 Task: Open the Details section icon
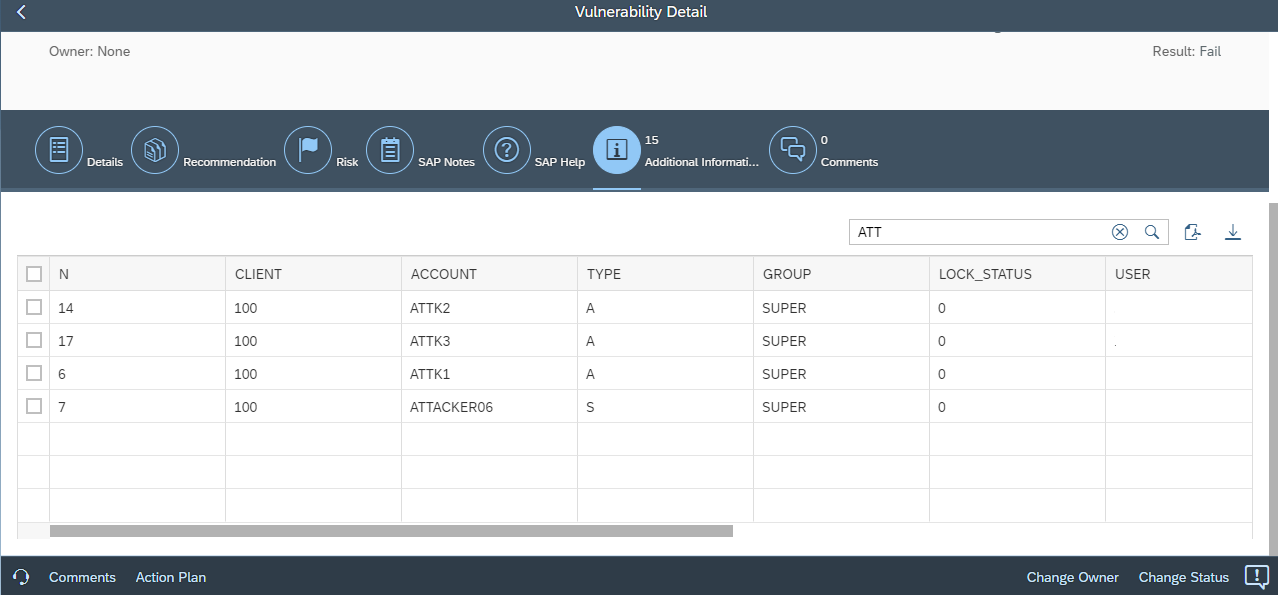point(59,150)
